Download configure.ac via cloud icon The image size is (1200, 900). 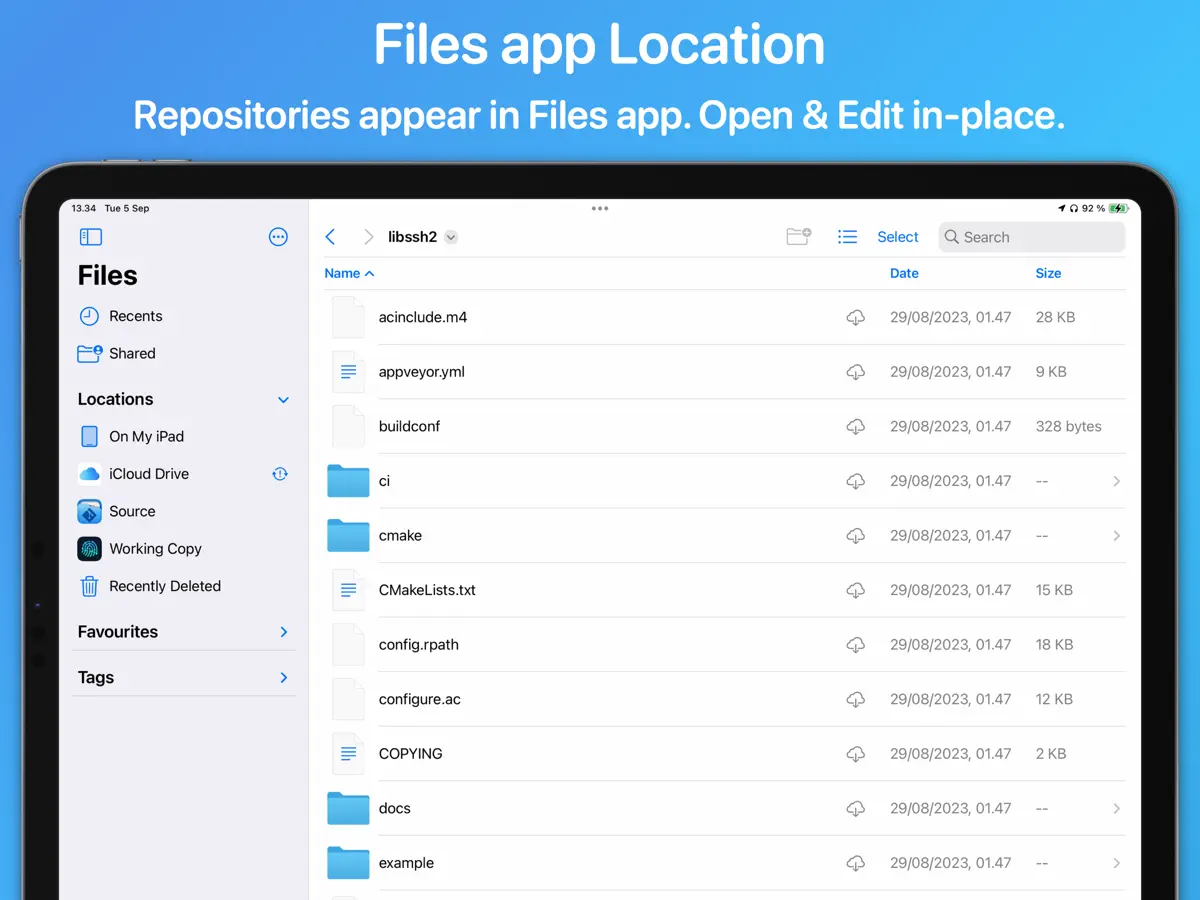click(856, 699)
